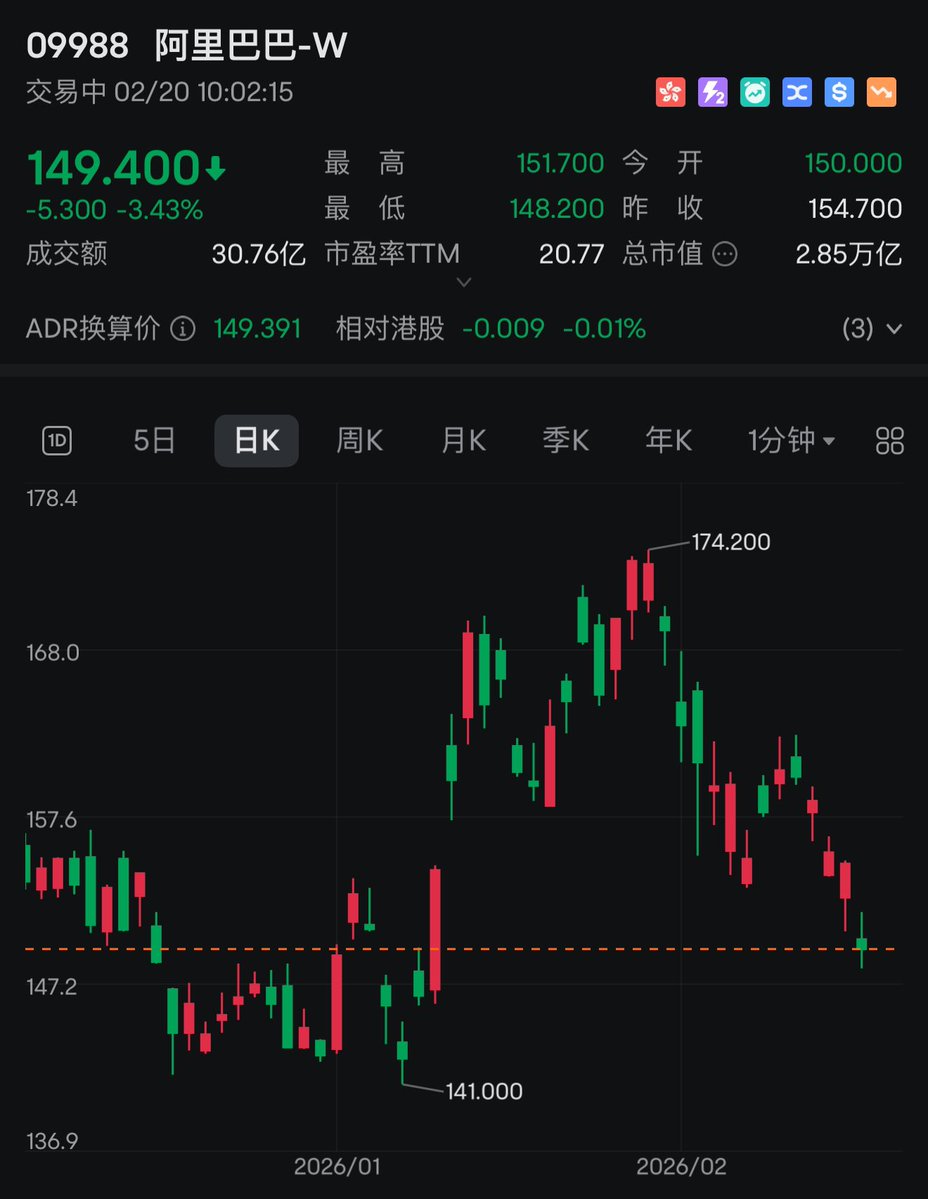Expand the quote details chevron under 市盈率TTM

pyautogui.click(x=463, y=282)
